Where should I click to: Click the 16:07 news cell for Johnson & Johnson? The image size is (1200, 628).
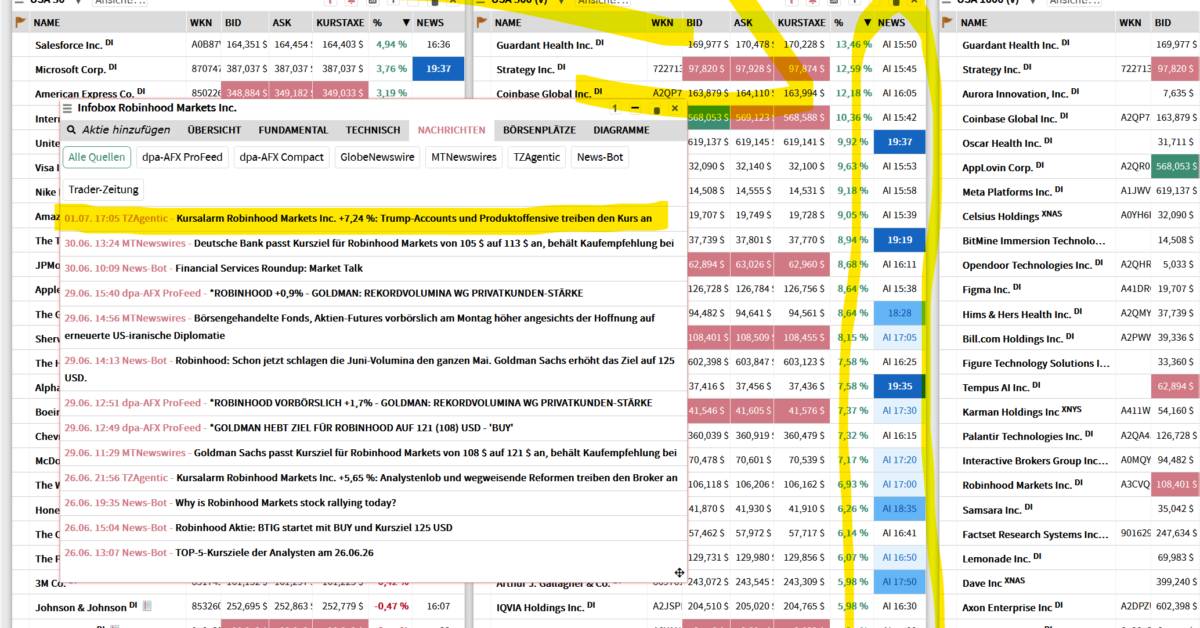point(438,606)
